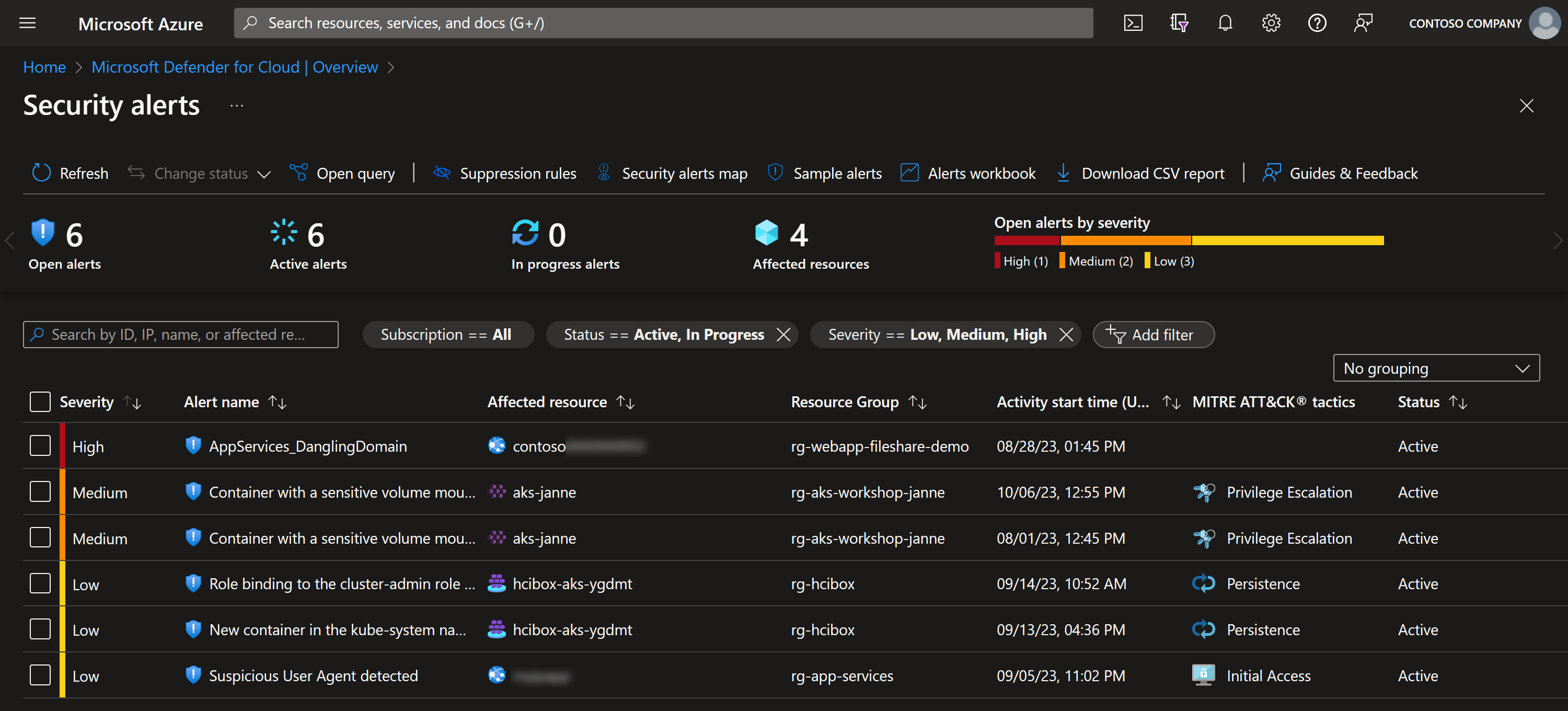Click the Active alerts spinner icon
1568x711 pixels.
(284, 232)
